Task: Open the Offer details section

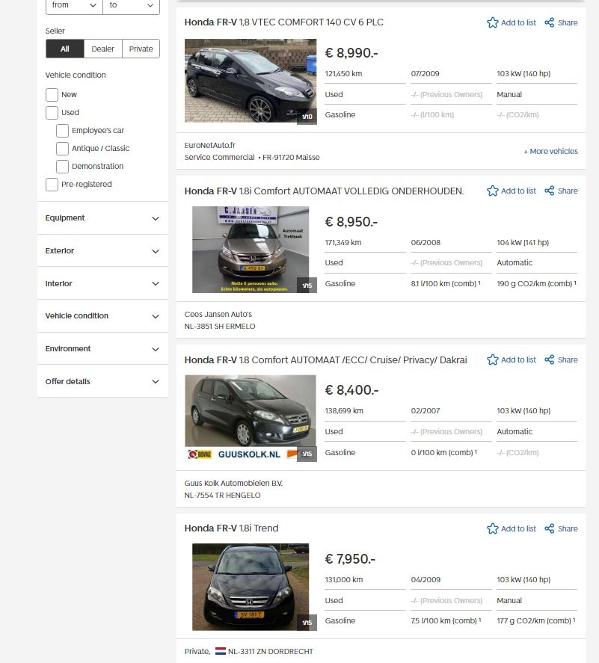Action: pos(102,381)
